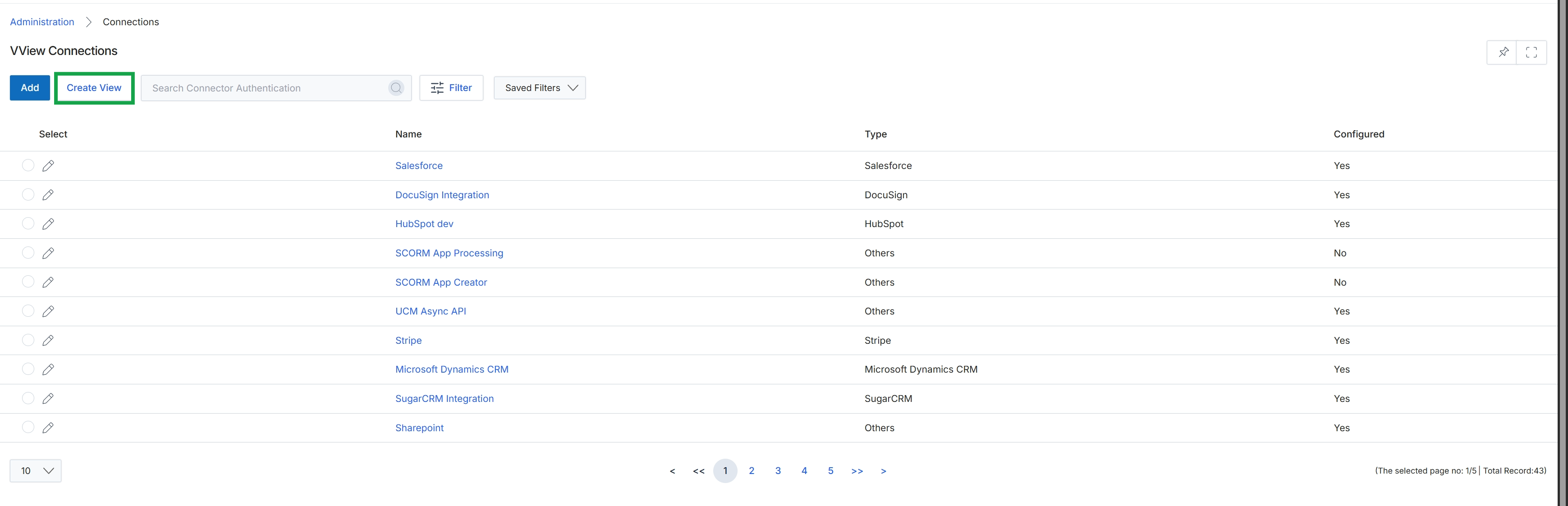The image size is (1568, 506).
Task: Click pencil icon beside SCORM App Creator
Action: point(48,282)
